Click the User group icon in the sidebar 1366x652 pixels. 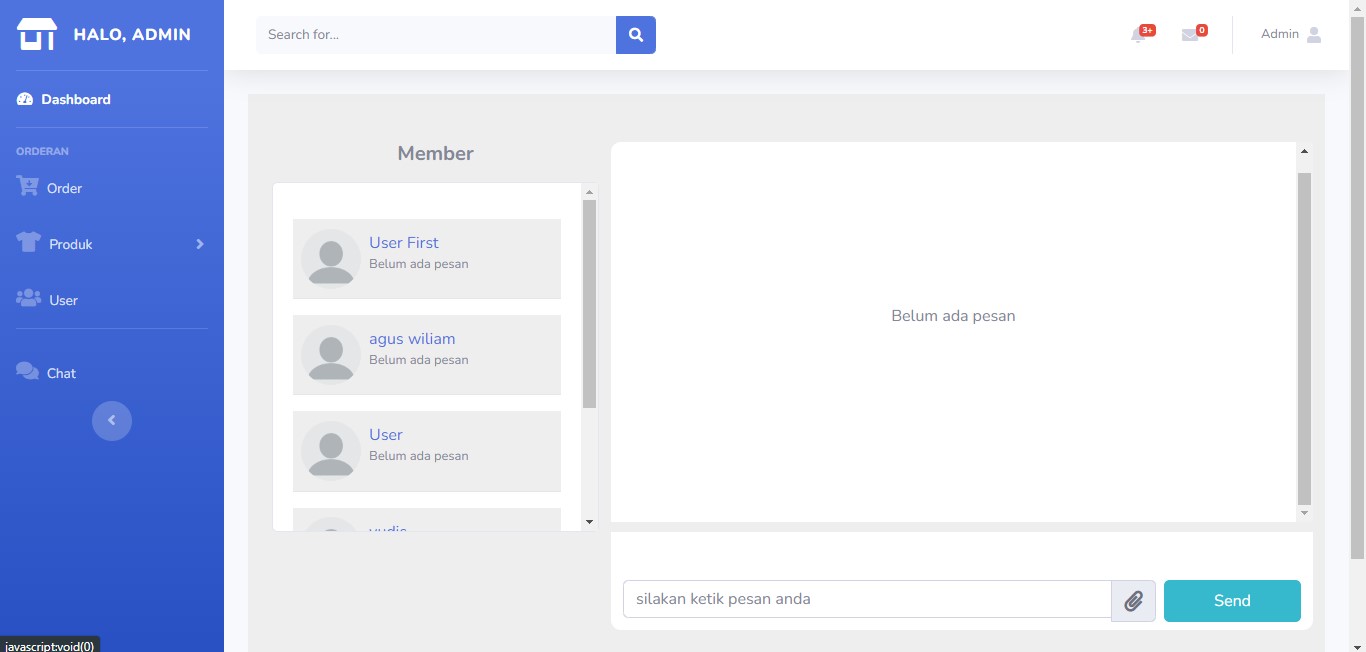(x=28, y=299)
